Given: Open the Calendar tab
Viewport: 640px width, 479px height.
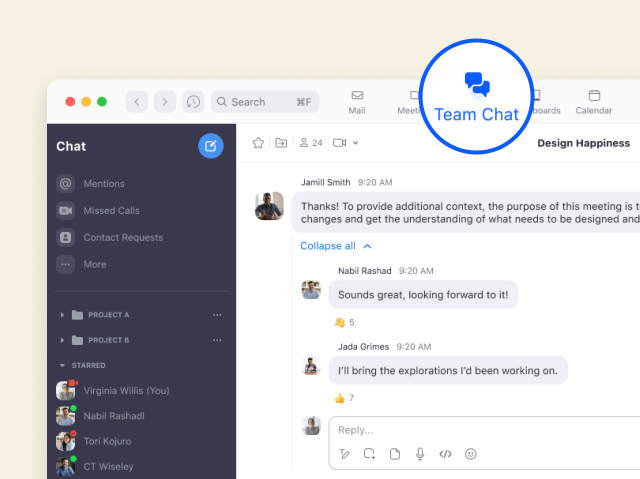Looking at the screenshot, I should [593, 102].
